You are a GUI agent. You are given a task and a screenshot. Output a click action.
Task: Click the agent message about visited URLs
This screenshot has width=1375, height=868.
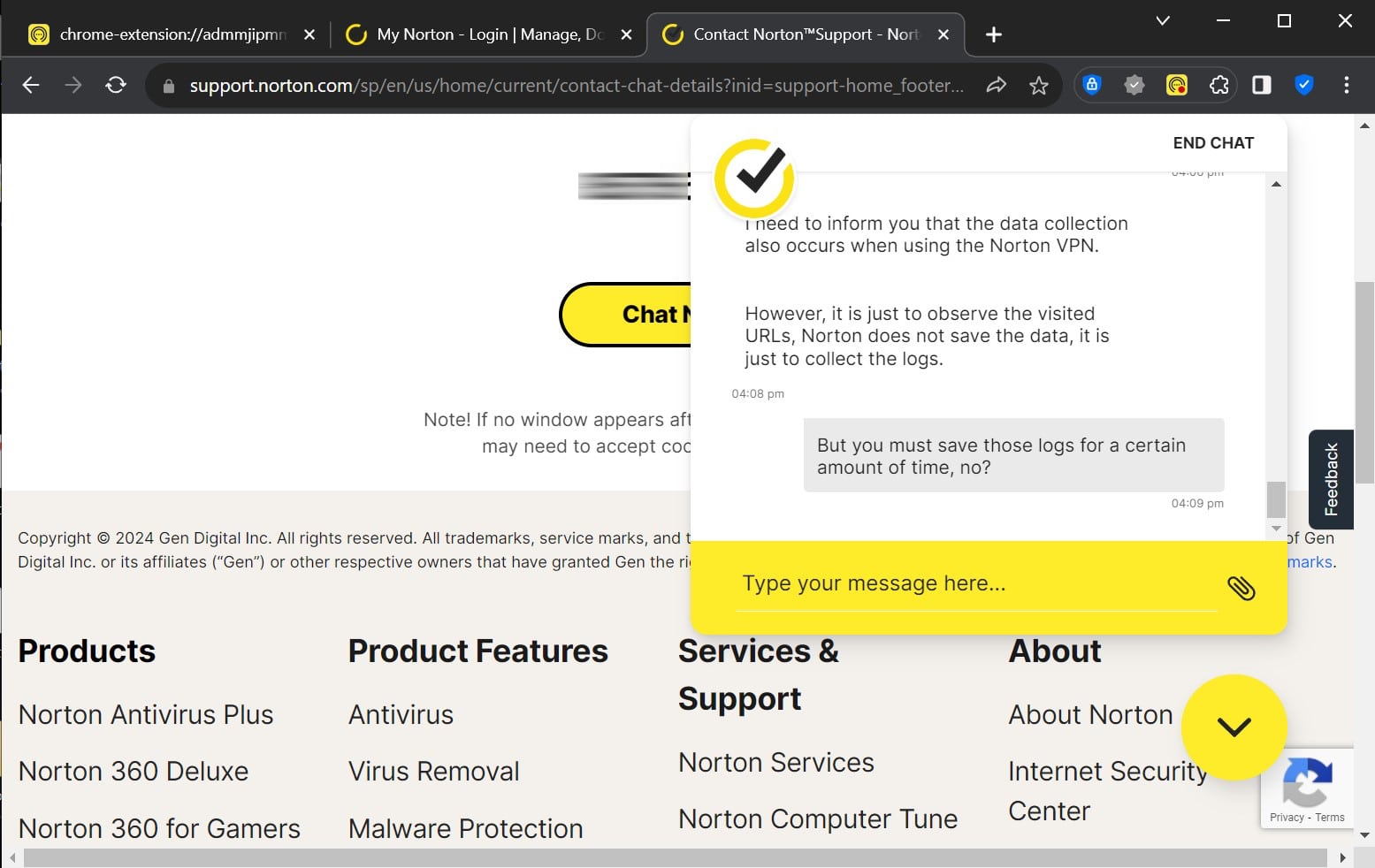(927, 336)
